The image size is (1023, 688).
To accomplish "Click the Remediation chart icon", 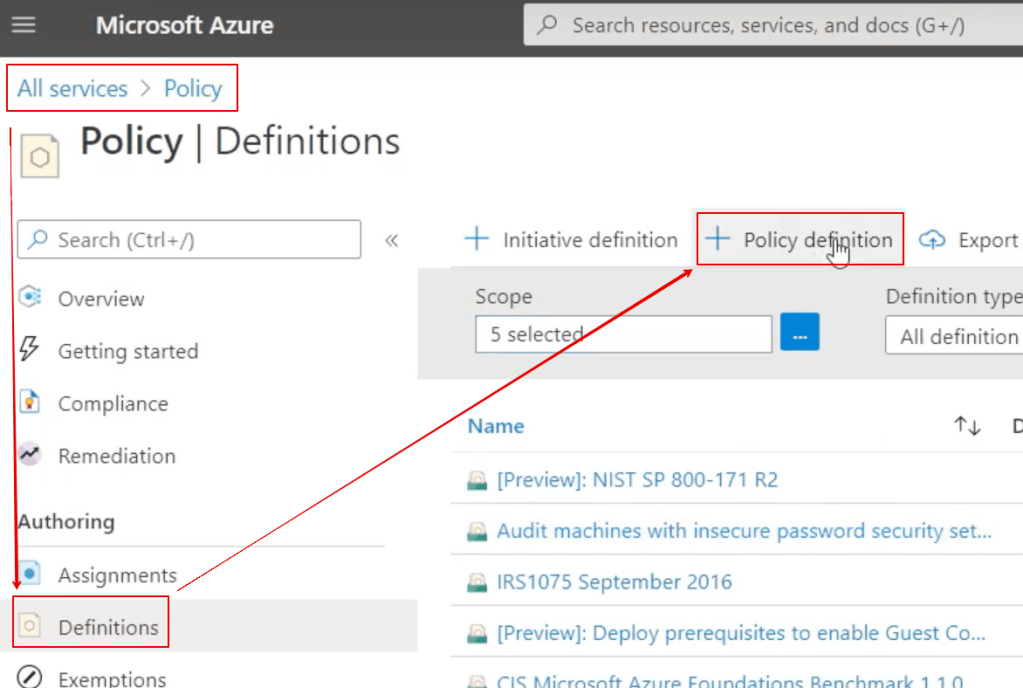I will pyautogui.click(x=30, y=455).
